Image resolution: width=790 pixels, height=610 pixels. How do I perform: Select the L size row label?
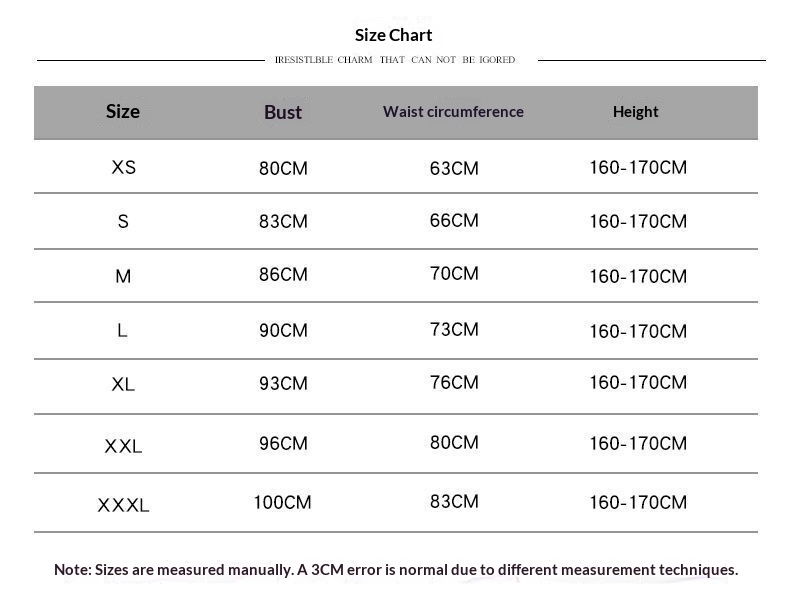click(x=122, y=330)
